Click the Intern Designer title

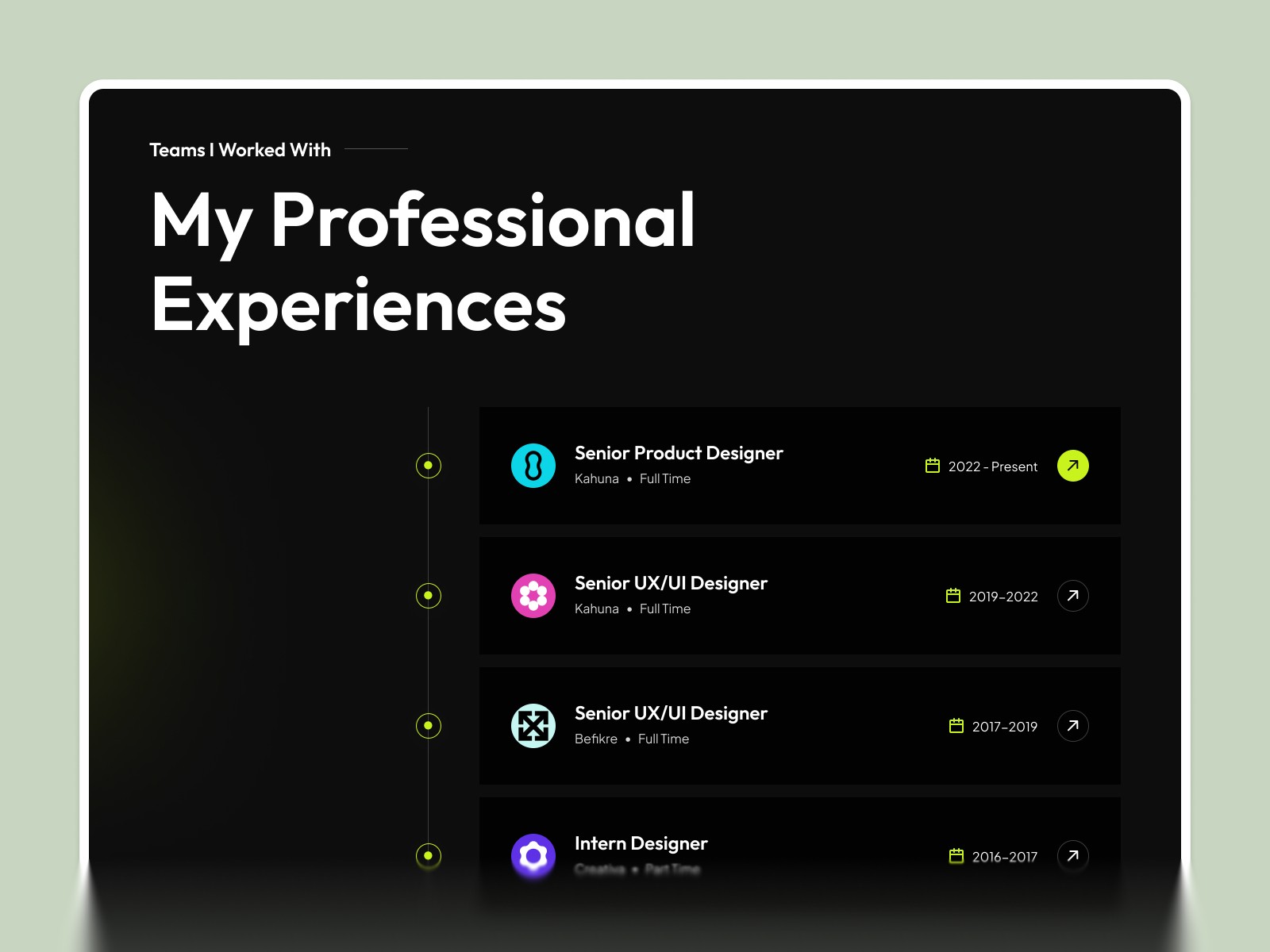pyautogui.click(x=641, y=843)
